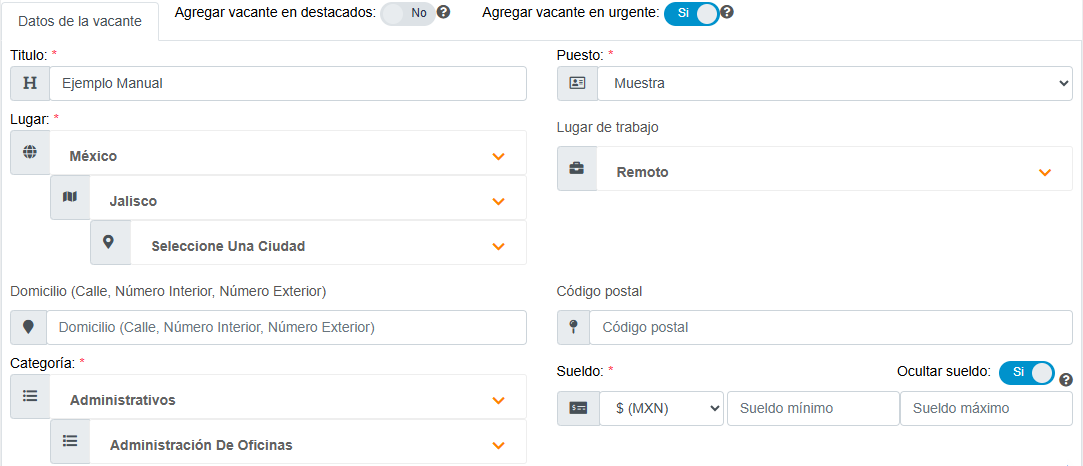Open the Puesto dropdown showing Muestra
Screen dimensions: 1083x466
click(834, 84)
